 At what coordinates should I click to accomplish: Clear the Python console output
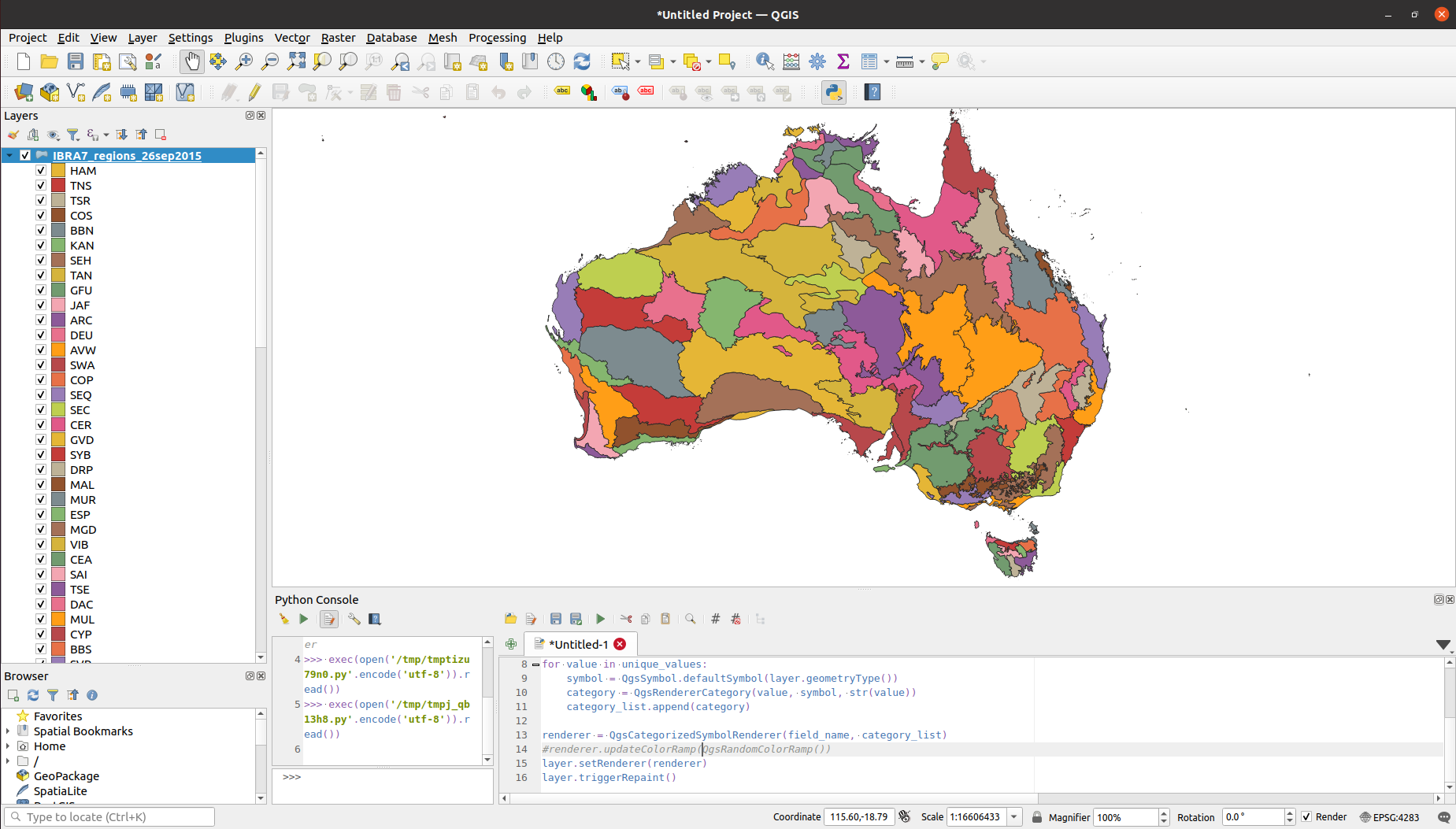(284, 619)
